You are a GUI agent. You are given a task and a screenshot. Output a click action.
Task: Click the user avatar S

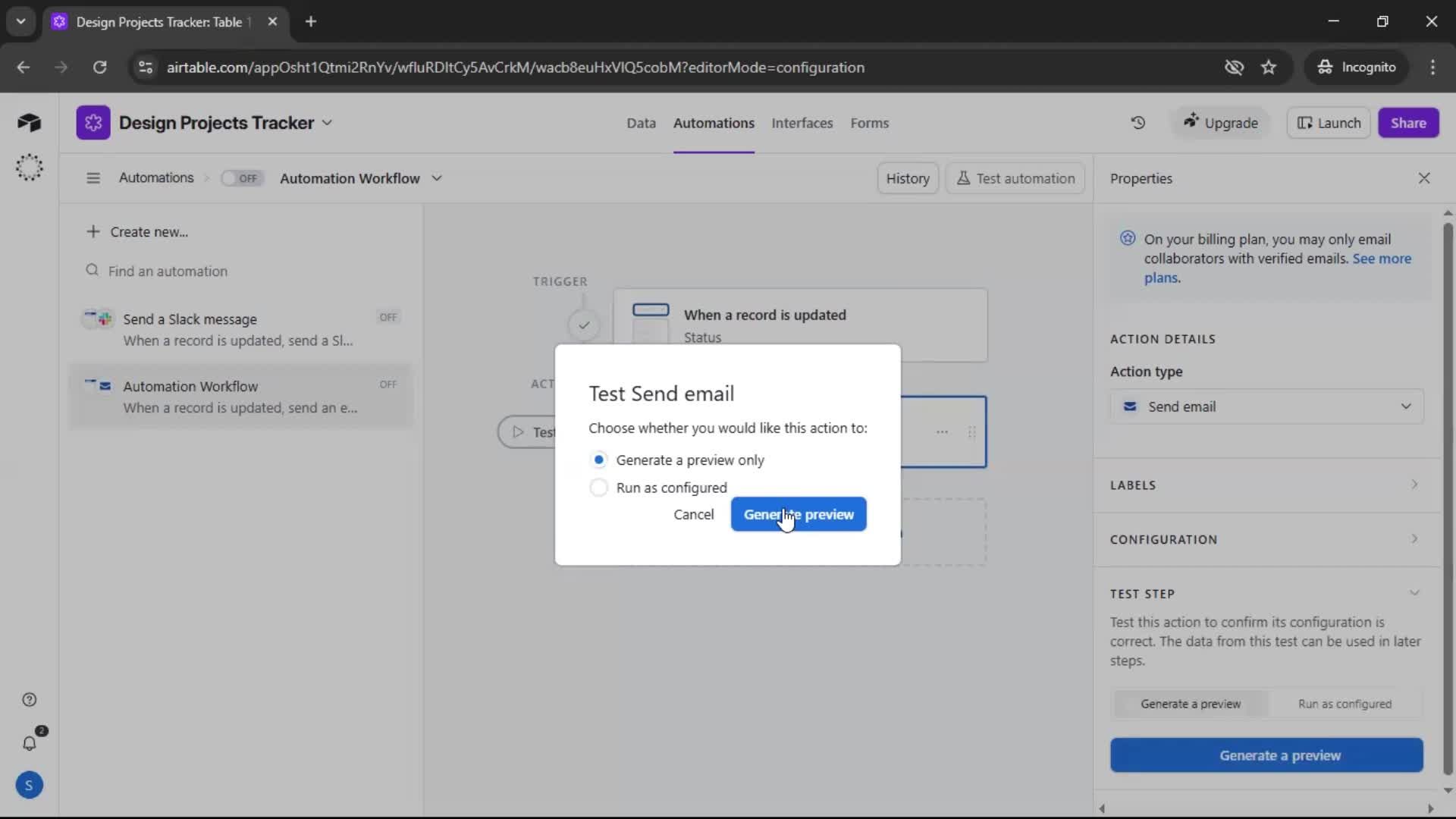[x=29, y=786]
